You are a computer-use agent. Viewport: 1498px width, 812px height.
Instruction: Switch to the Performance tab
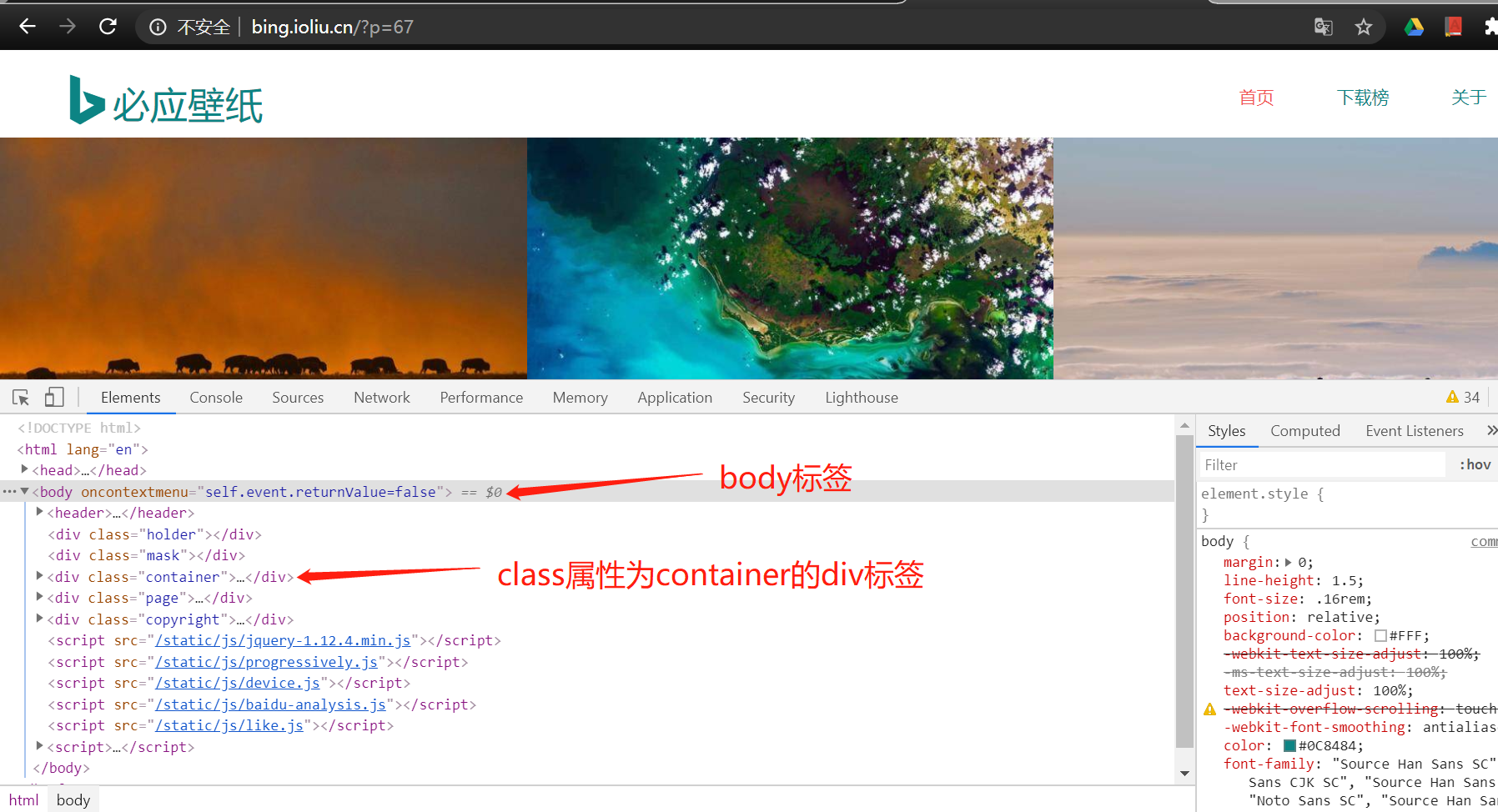click(481, 398)
